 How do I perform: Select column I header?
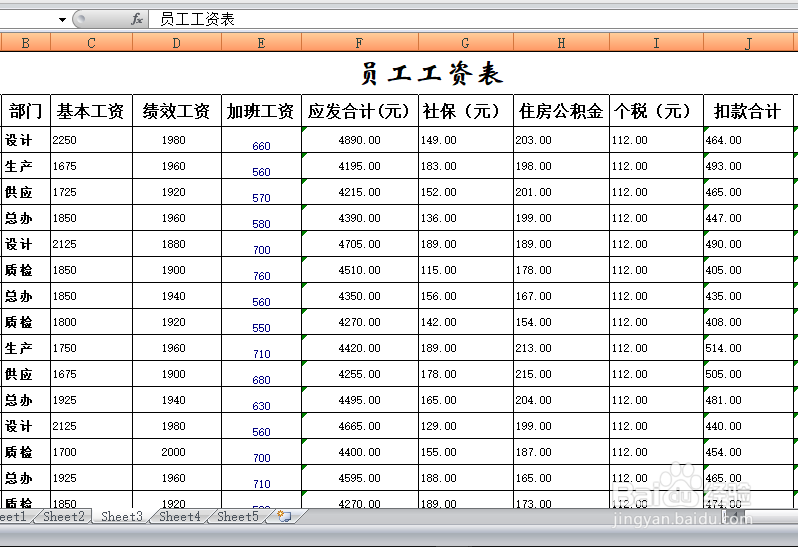(656, 43)
